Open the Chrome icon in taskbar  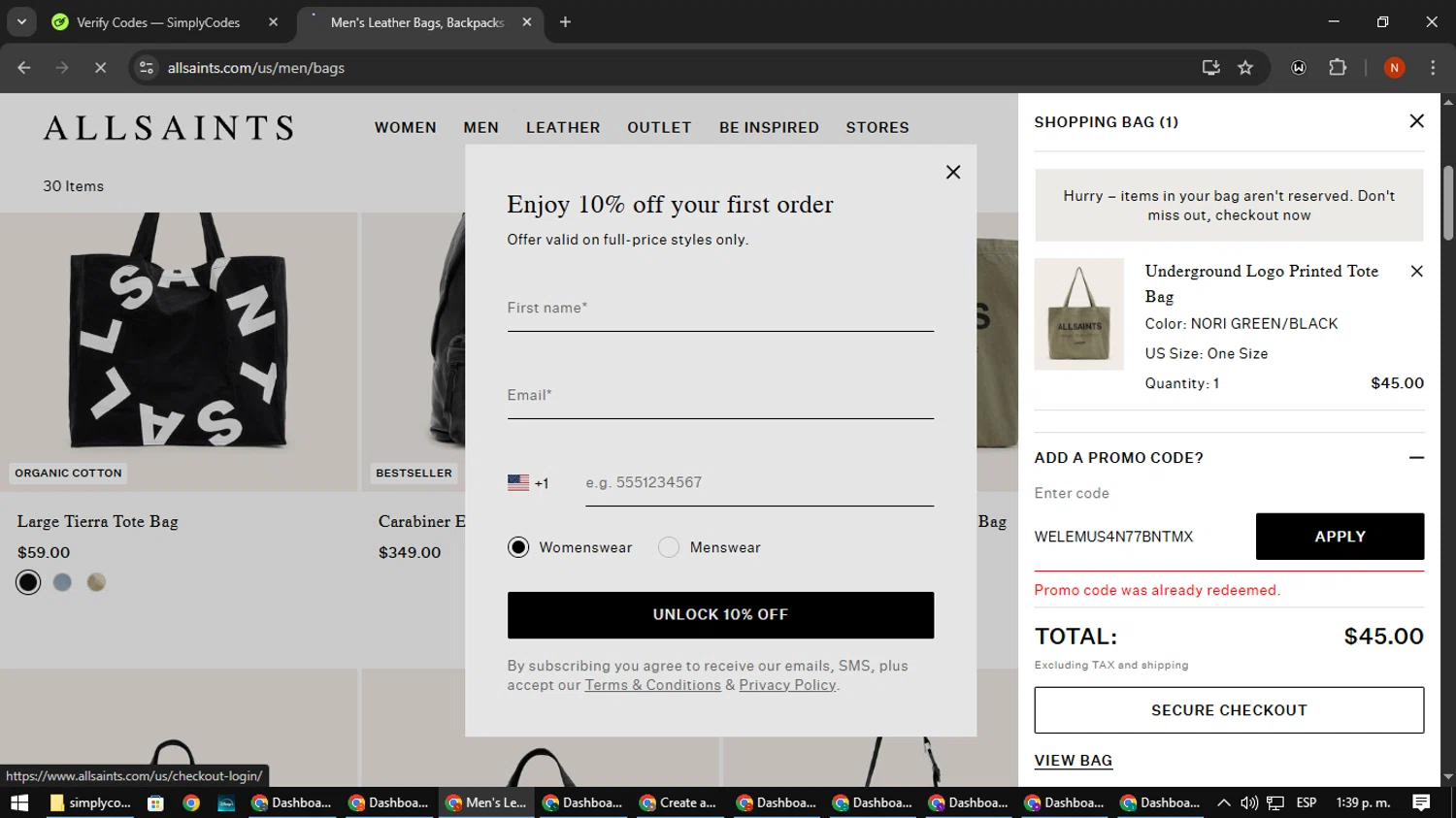click(190, 802)
